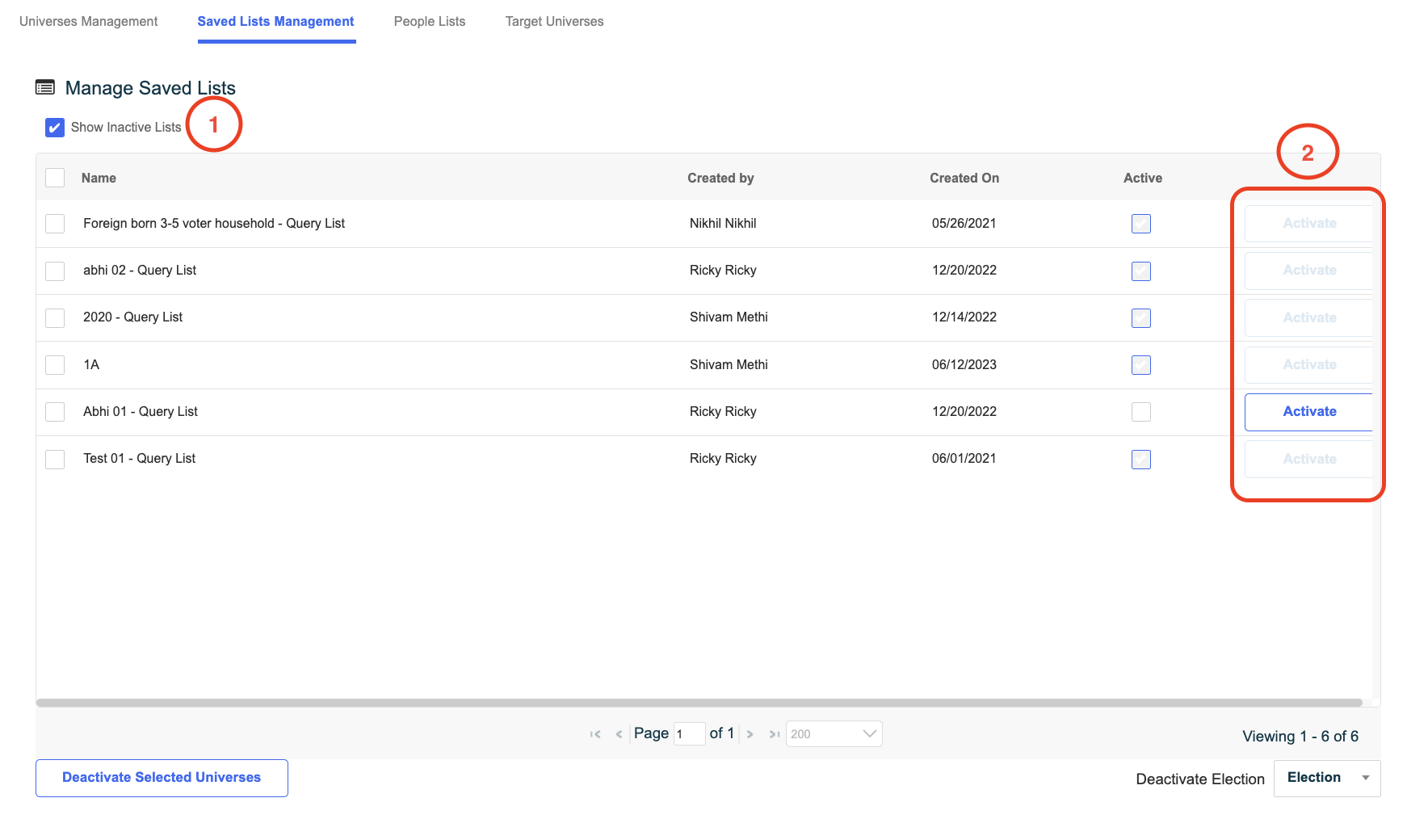Click the Manage Saved Lists list icon
The image size is (1407, 840).
point(45,87)
